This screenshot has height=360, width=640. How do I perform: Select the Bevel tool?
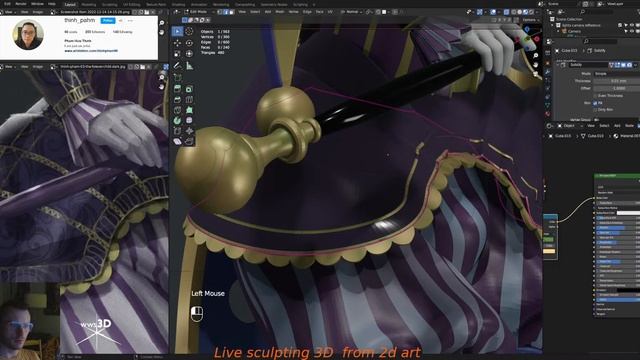177,99
